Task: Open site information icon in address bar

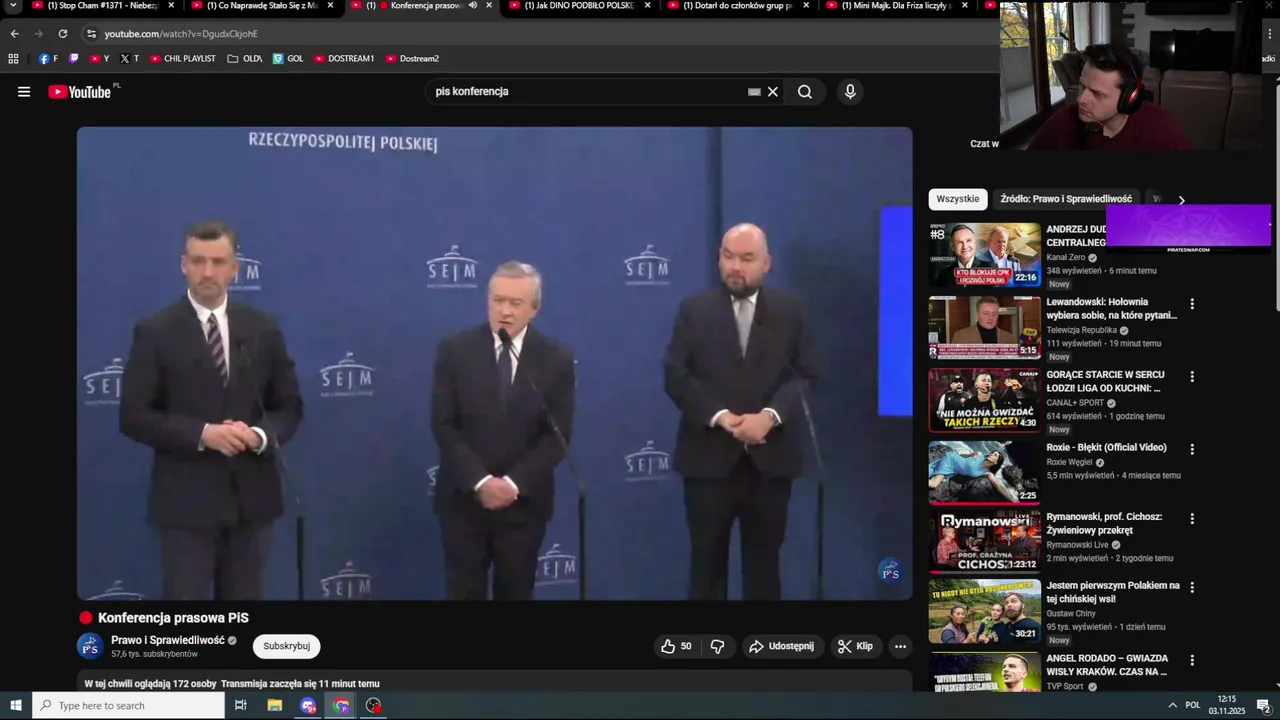Action: pyautogui.click(x=91, y=33)
